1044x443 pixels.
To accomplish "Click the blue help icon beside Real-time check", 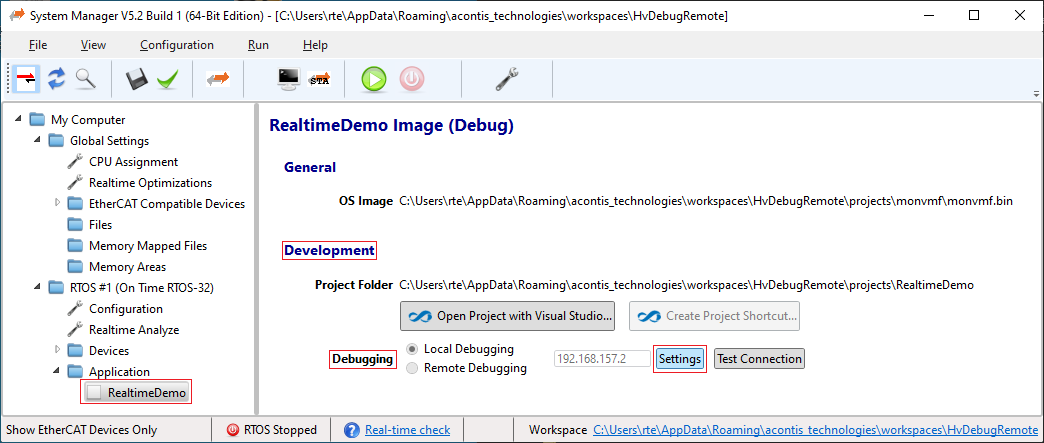I will tap(352, 430).
